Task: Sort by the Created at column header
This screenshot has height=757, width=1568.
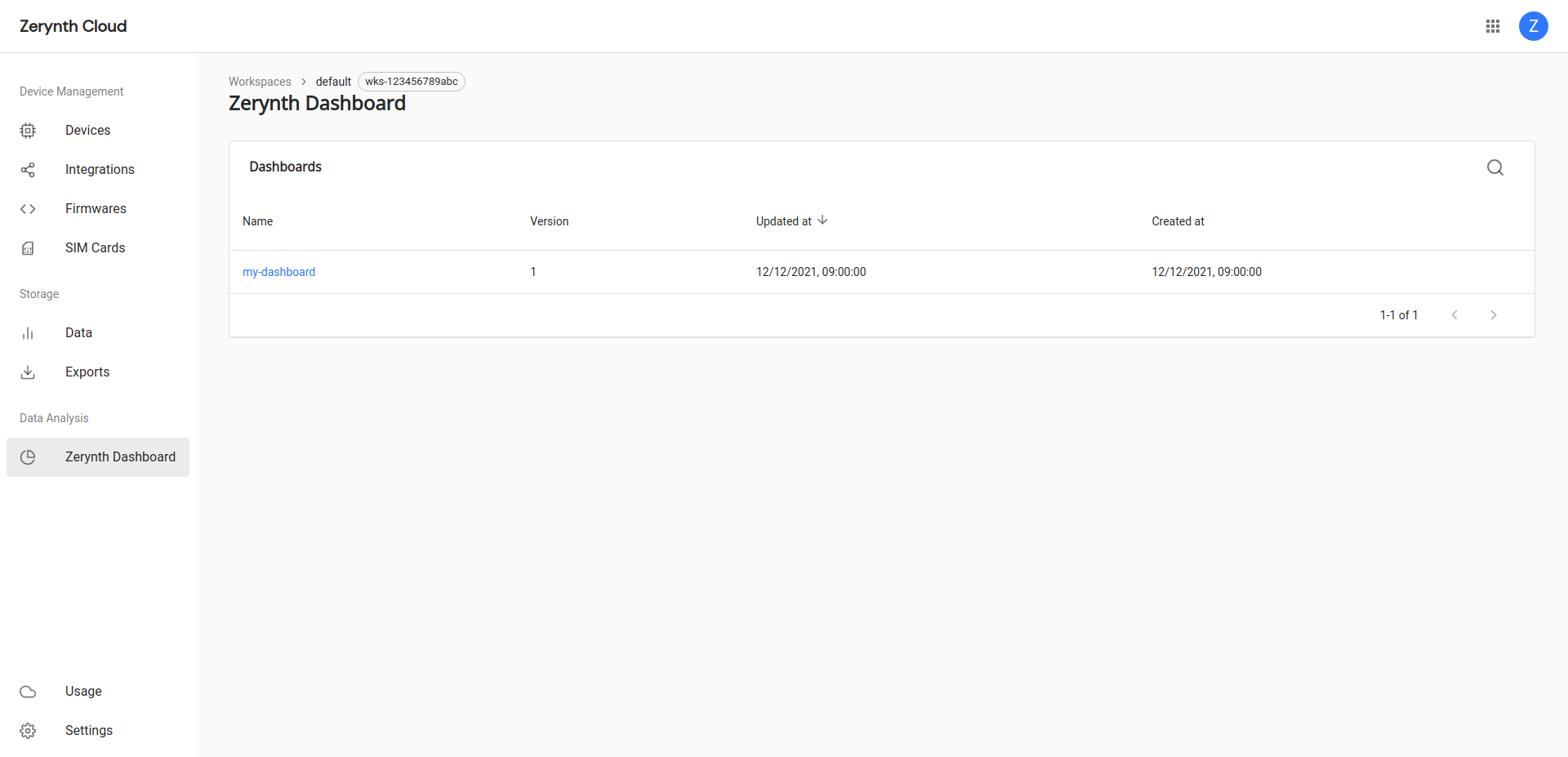Action: (x=1178, y=221)
